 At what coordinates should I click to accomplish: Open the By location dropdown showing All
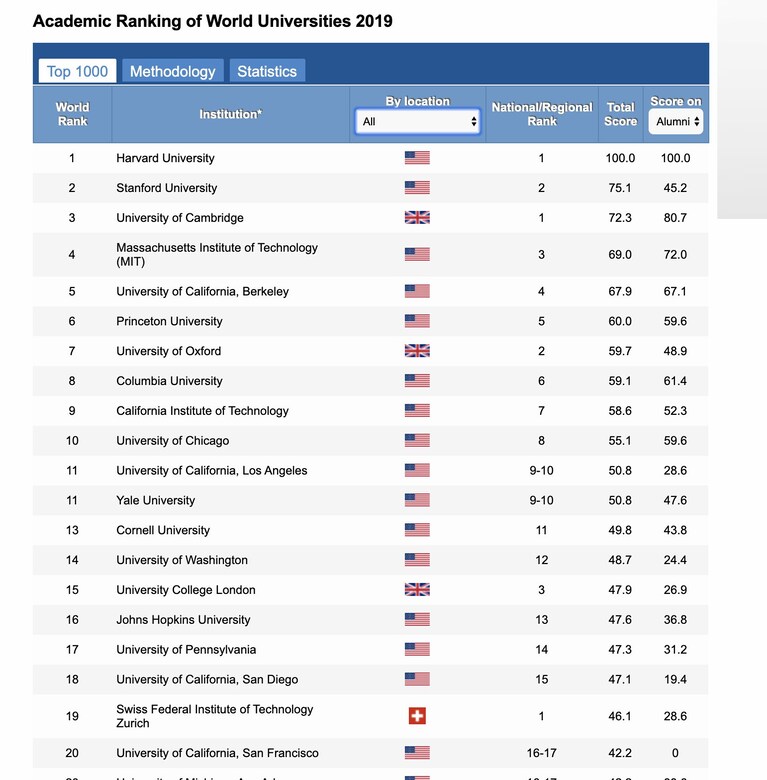417,121
